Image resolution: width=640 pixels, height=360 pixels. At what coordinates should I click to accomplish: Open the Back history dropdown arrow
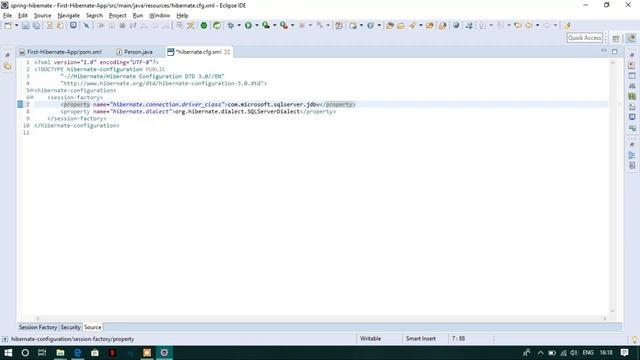tap(537, 25)
